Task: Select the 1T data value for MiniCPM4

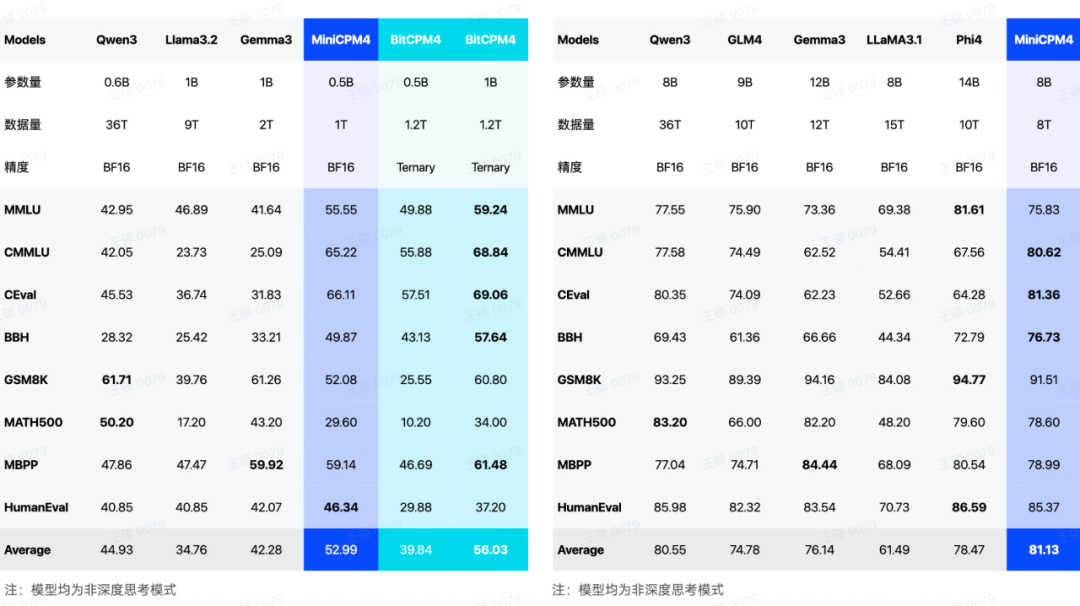Action: pos(341,125)
